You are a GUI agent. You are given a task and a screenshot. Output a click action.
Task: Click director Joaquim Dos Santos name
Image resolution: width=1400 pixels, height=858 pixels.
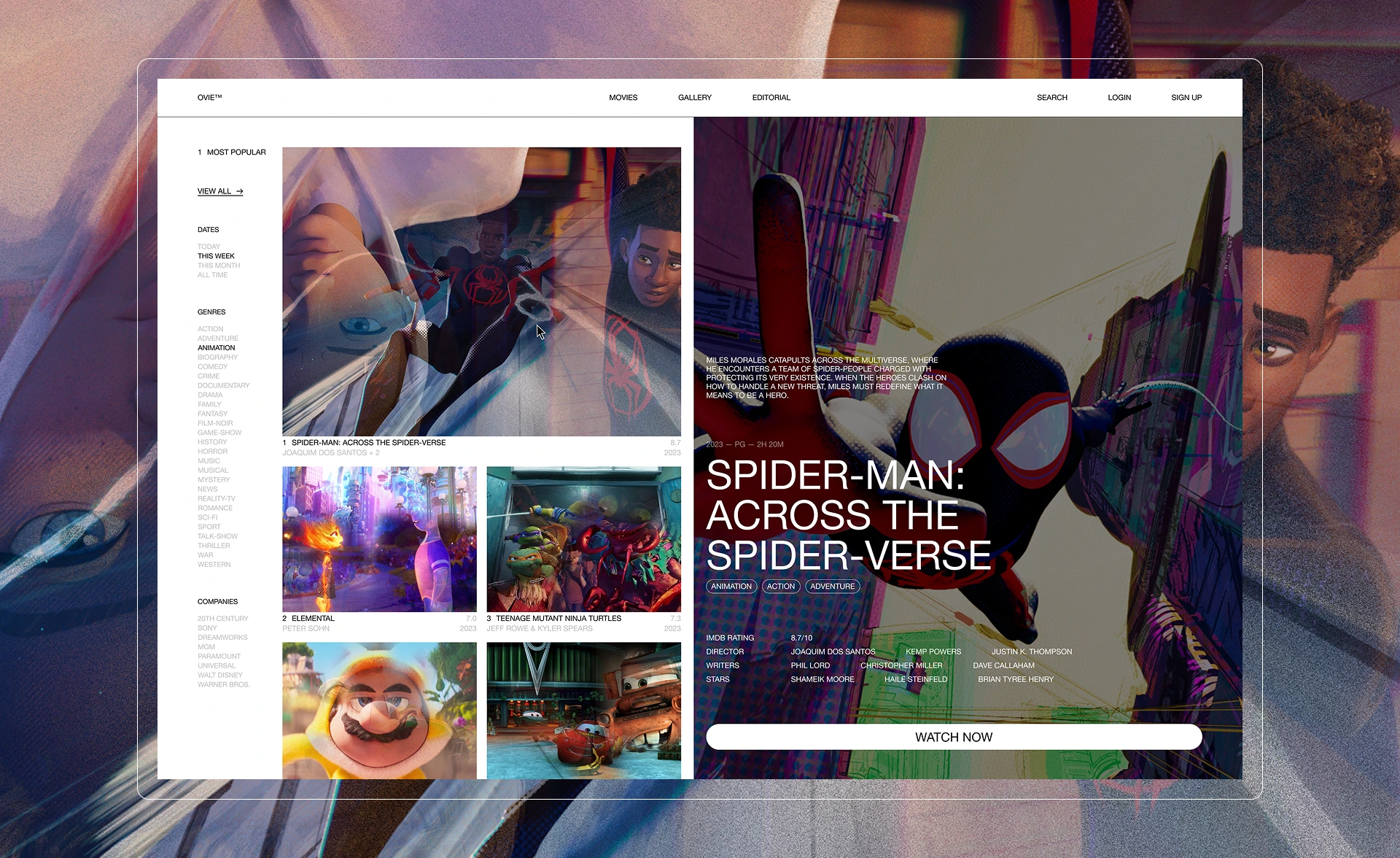coord(833,652)
